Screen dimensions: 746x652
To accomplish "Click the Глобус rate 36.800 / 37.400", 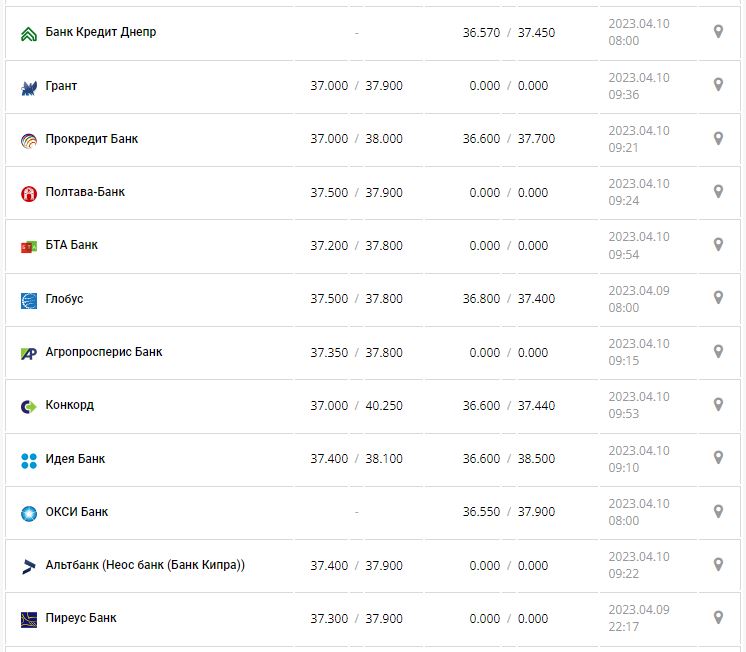I will (509, 299).
